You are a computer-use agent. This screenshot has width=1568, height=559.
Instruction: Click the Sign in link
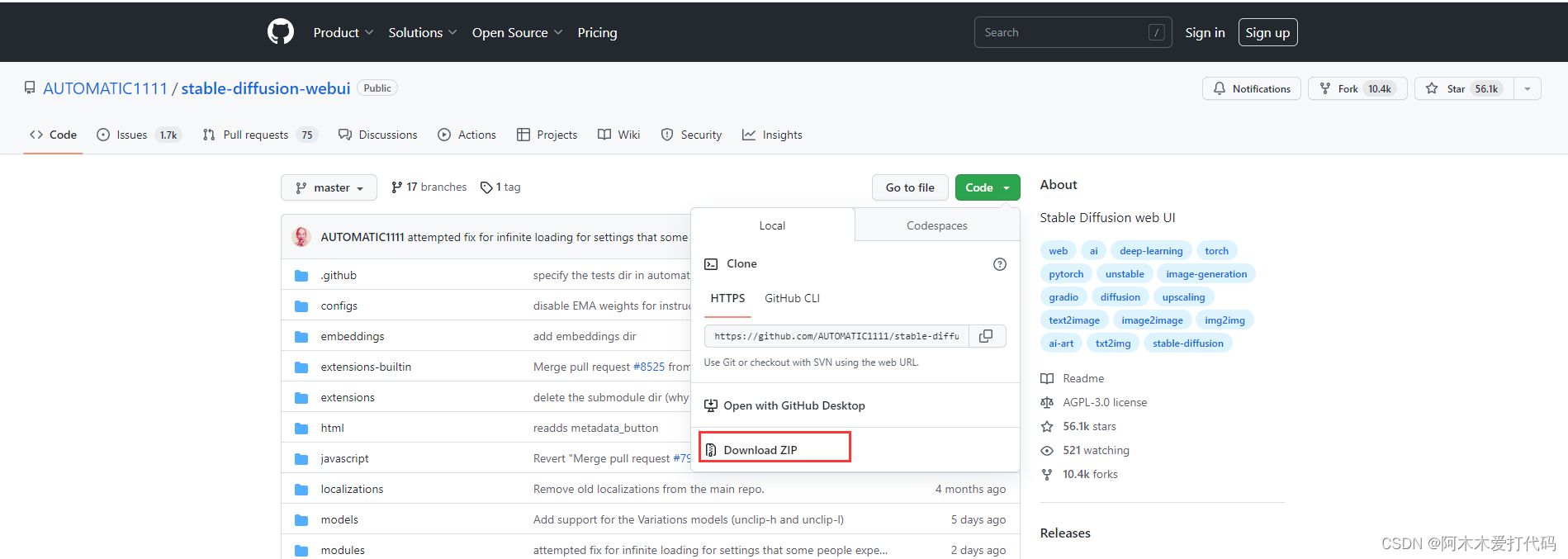[x=1205, y=32]
